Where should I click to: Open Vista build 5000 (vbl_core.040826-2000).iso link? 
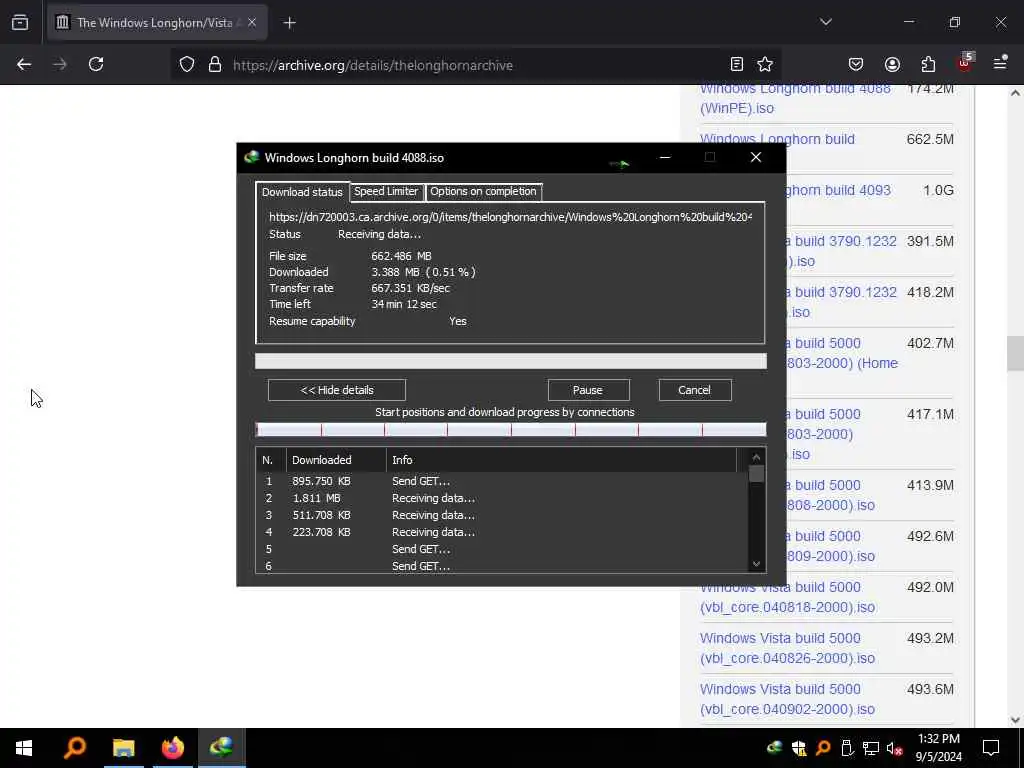787,648
